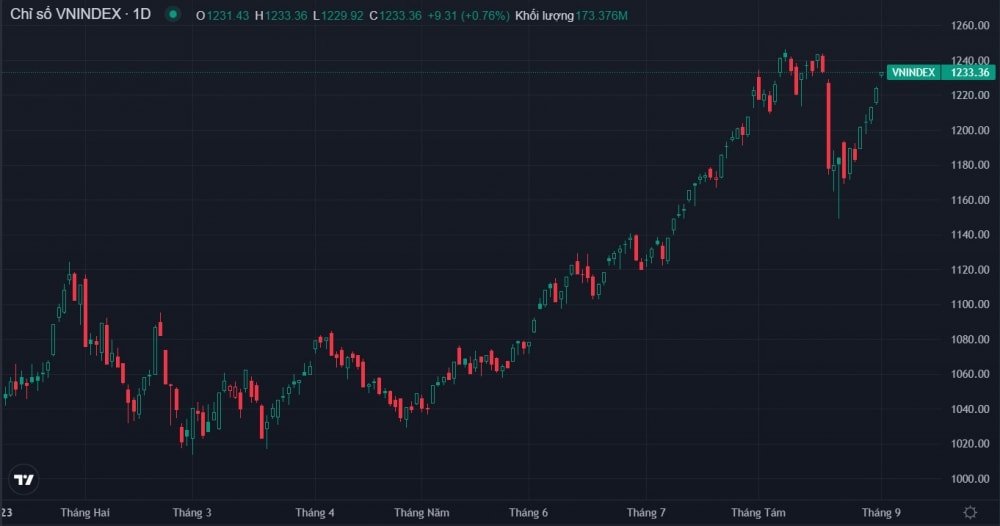Click the 1020.00 price axis label
1000x526 pixels.
[x=970, y=443]
